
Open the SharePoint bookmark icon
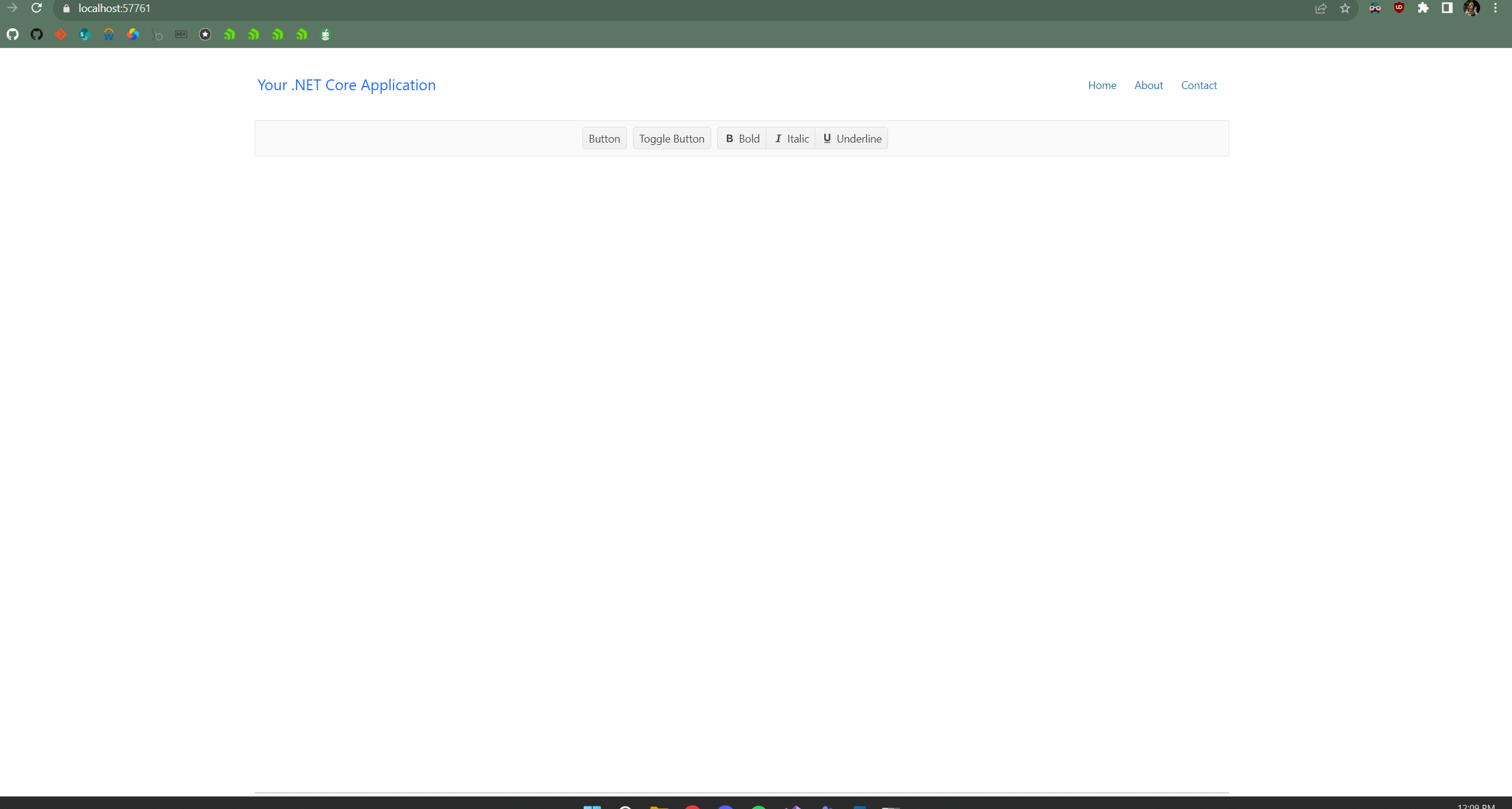pos(84,34)
